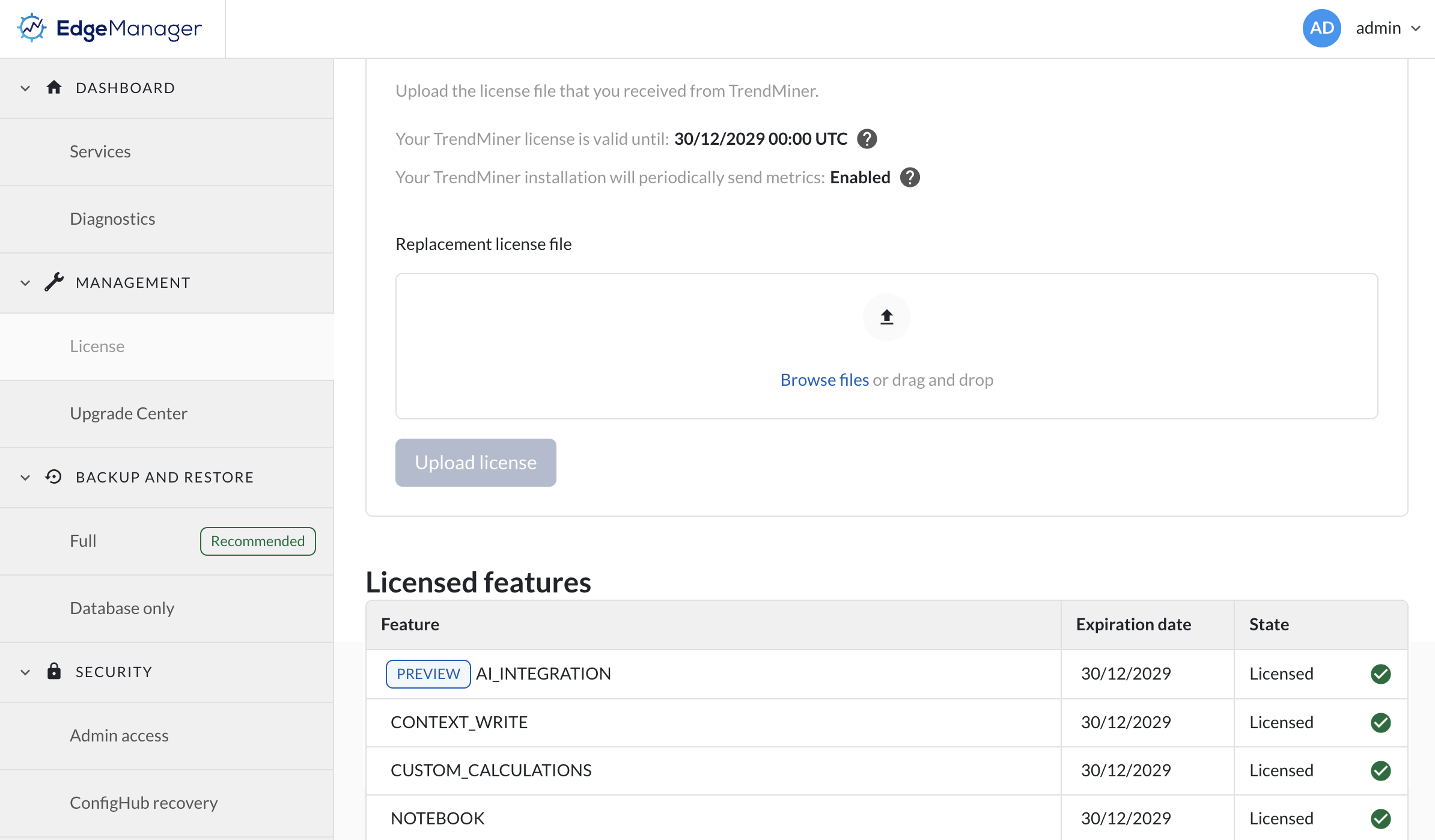The width and height of the screenshot is (1435, 840).
Task: Click help icon next to license validity date
Action: point(867,139)
